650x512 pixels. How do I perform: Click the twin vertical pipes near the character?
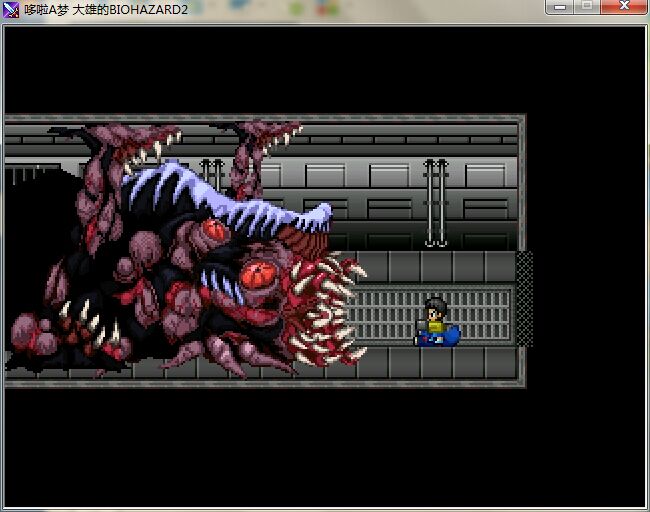point(435,202)
